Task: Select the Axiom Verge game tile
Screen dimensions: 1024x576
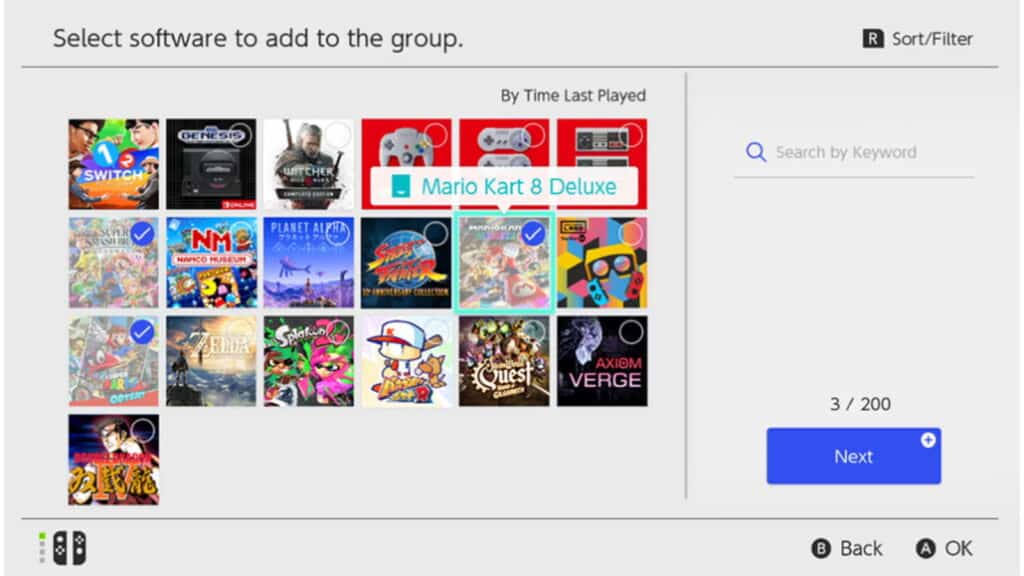Action: [602, 360]
